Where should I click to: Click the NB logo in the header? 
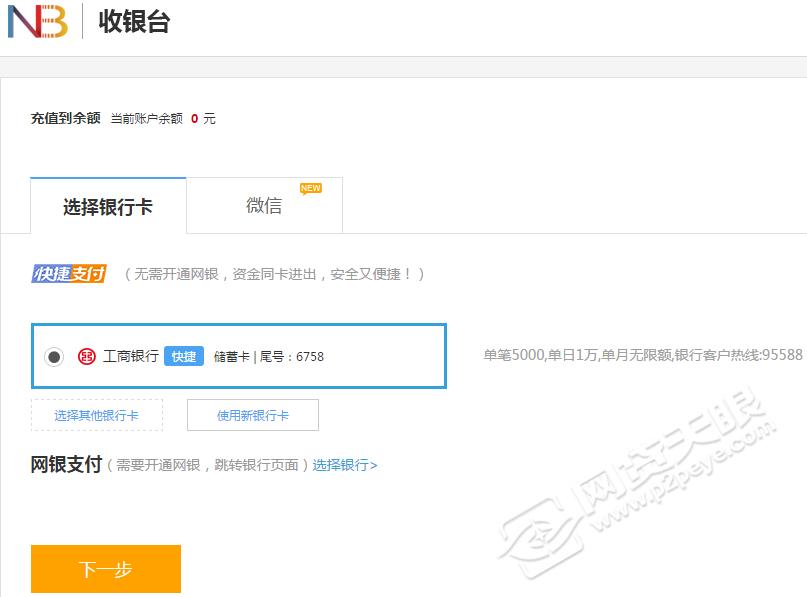[36, 21]
